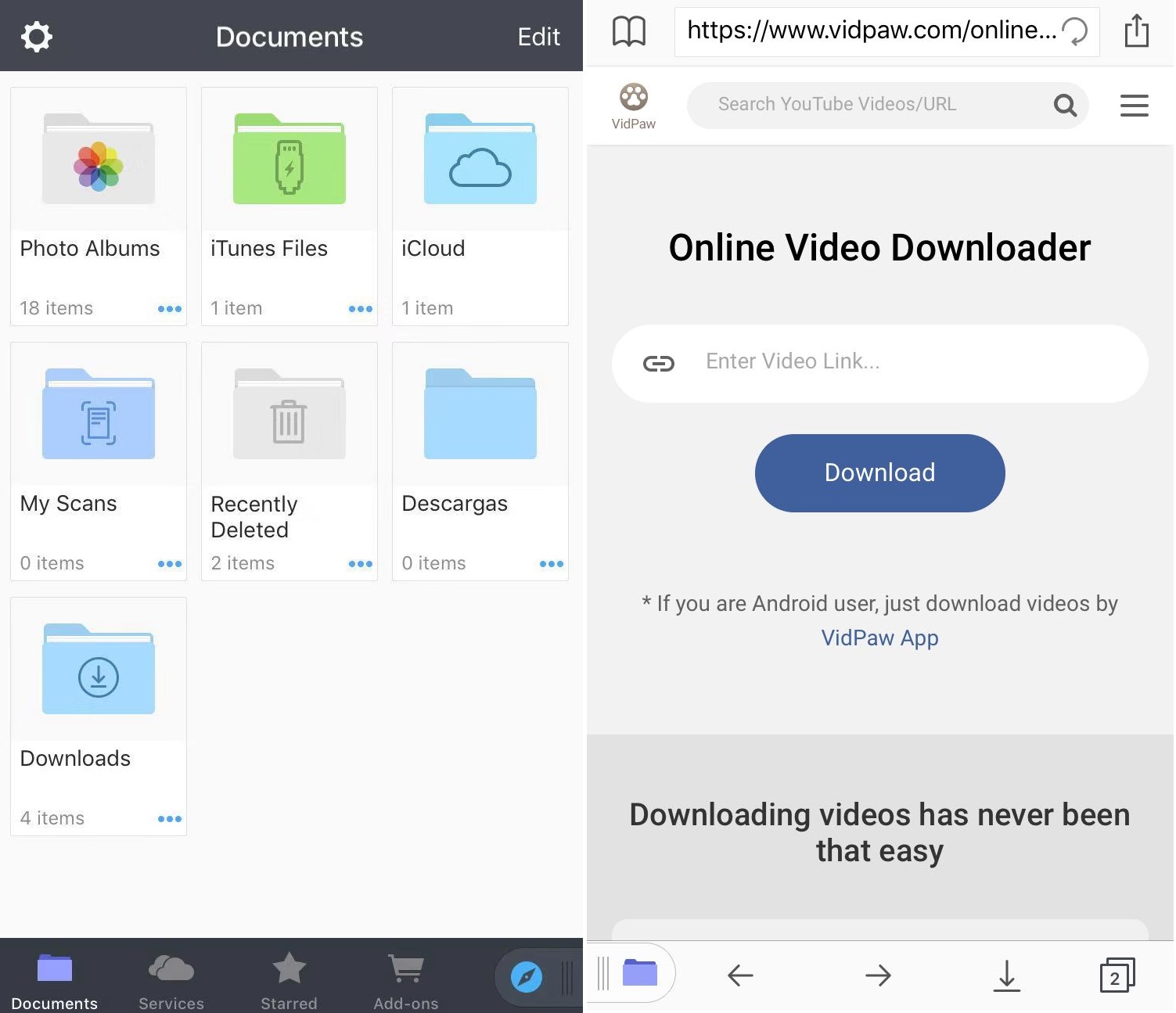The width and height of the screenshot is (1176, 1013).
Task: Tap the Documents title text
Action: 290,37
